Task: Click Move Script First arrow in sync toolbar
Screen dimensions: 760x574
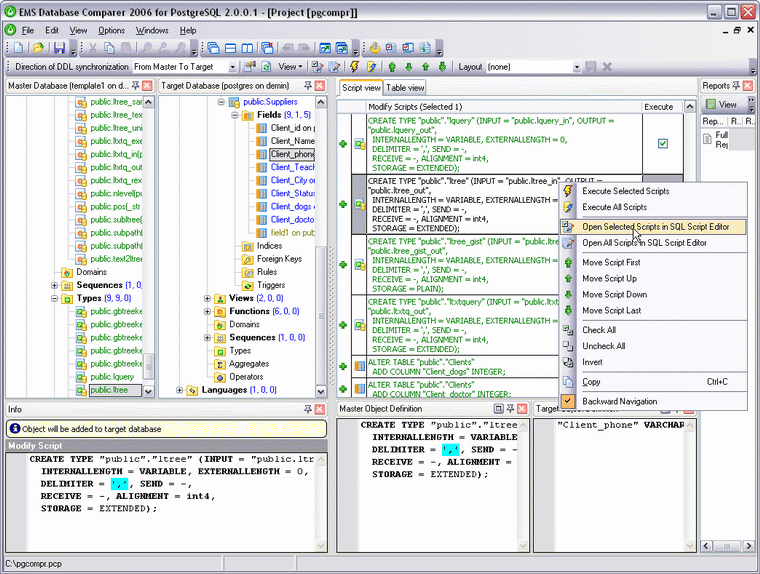Action: click(392, 67)
